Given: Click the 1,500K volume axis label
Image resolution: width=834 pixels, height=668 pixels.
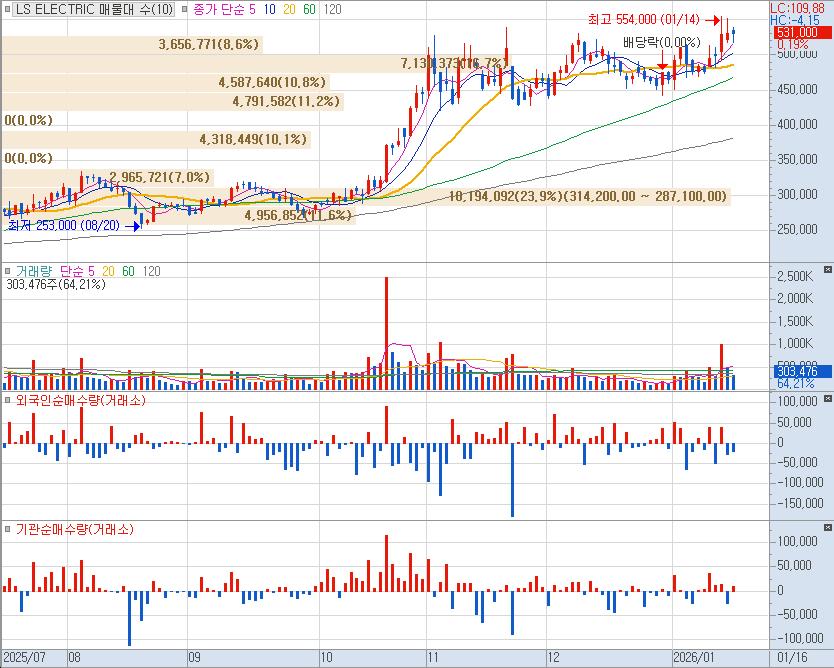Looking at the screenshot, I should pos(795,321).
